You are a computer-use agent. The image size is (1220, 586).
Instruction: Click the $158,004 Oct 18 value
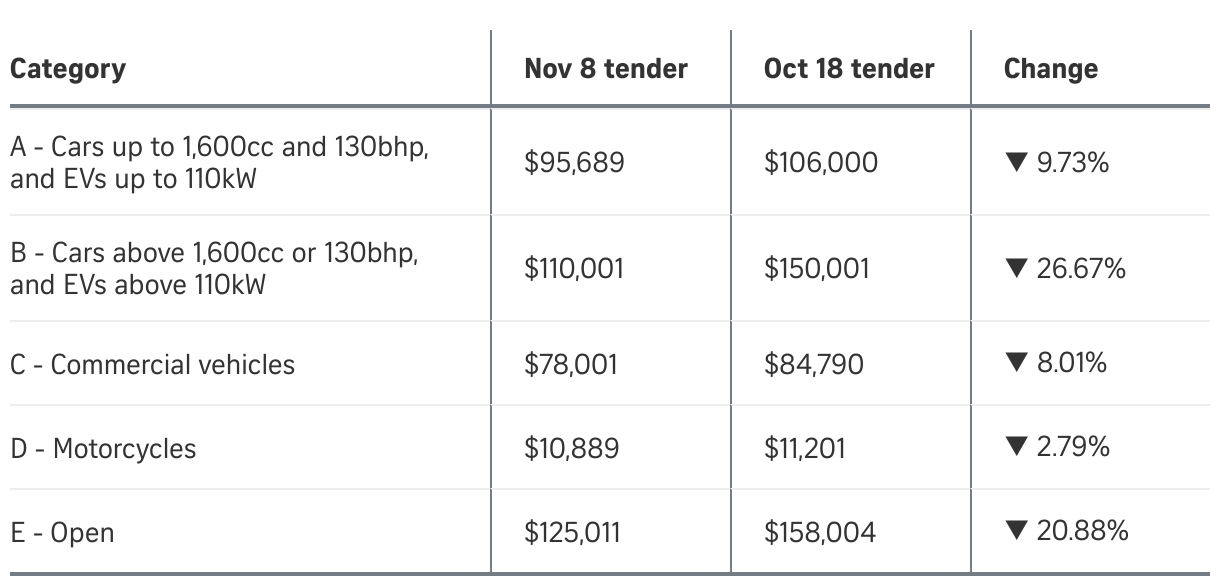[820, 532]
